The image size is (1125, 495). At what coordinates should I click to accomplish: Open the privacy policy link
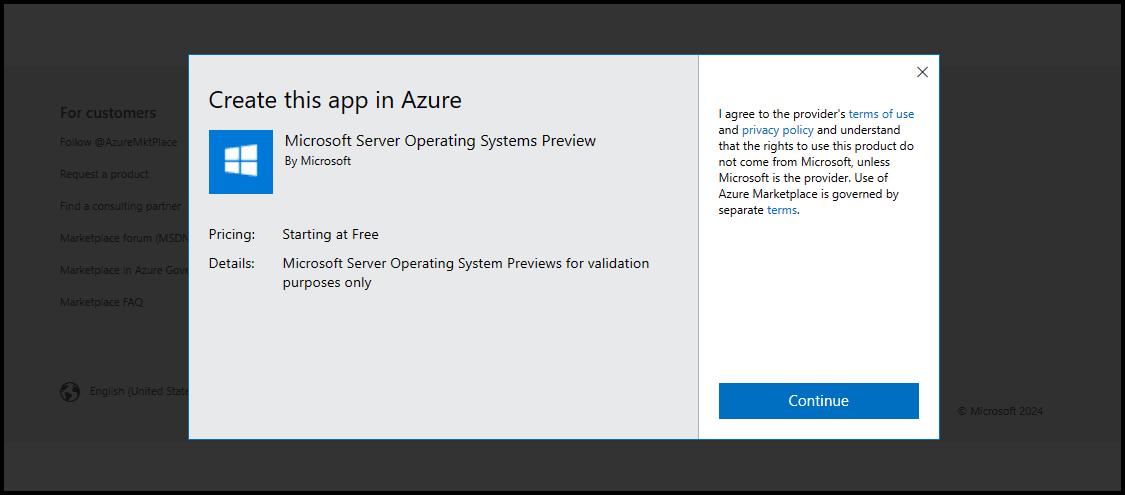click(779, 130)
